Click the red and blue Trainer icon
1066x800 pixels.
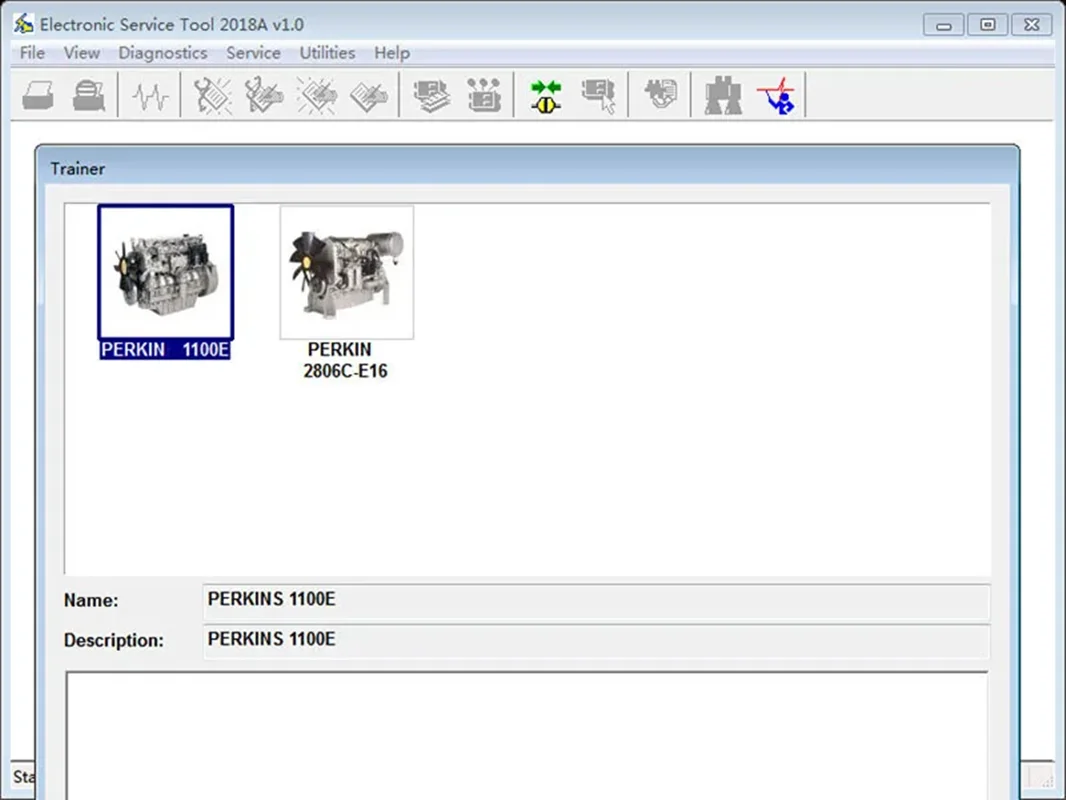pyautogui.click(x=776, y=96)
